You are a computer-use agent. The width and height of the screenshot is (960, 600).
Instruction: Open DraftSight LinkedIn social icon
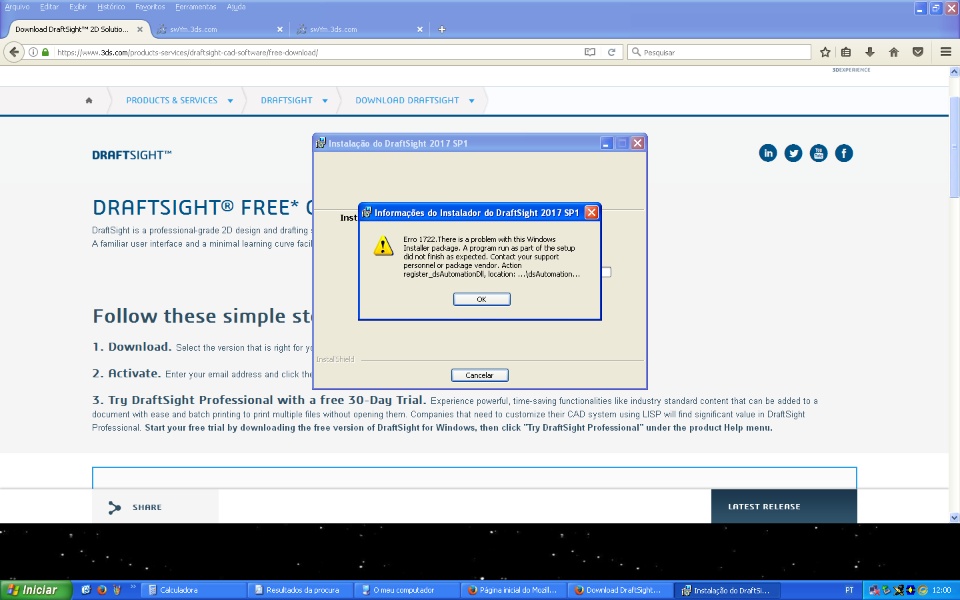(x=768, y=153)
